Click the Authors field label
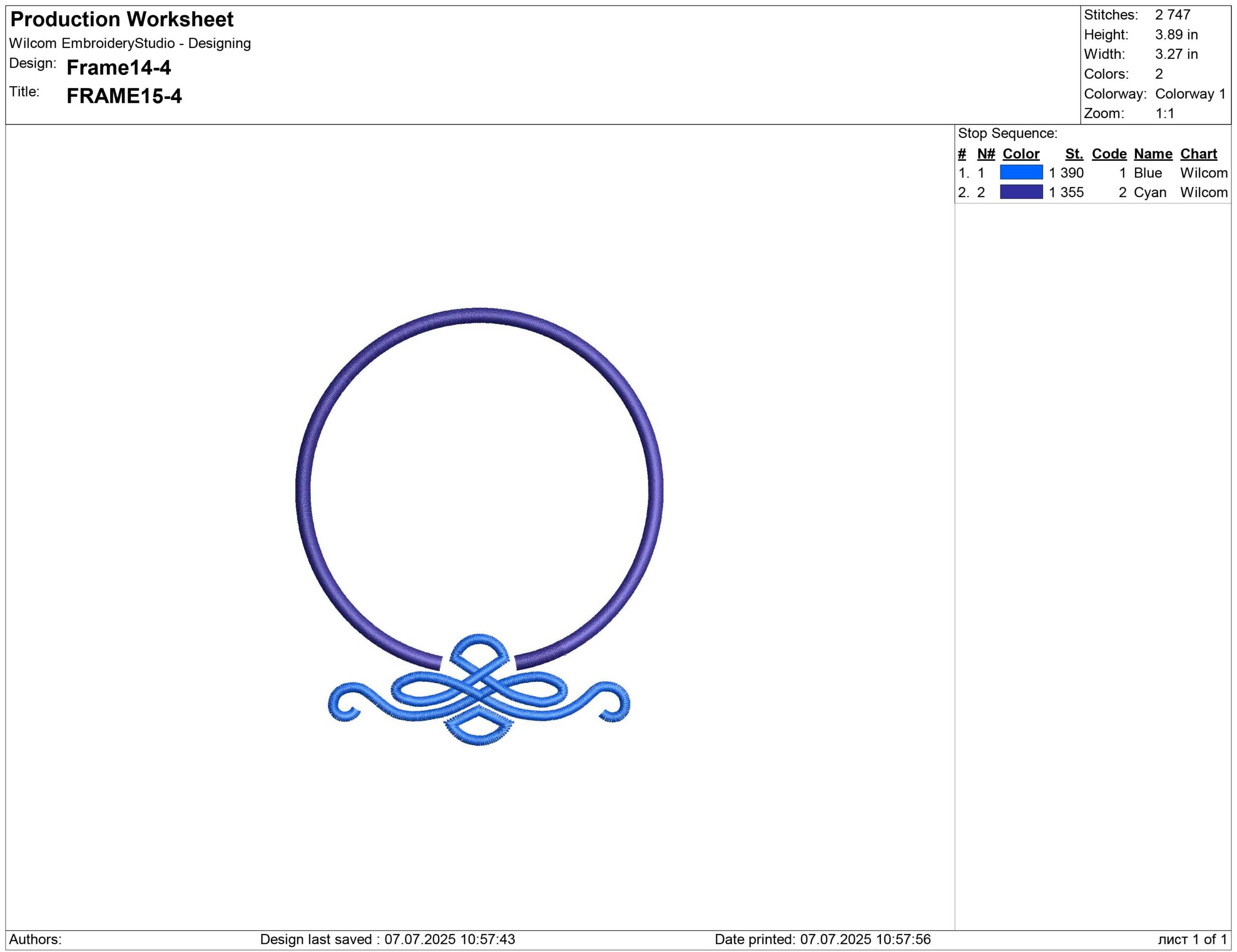Screen dimensions: 1237x952 point(35,939)
